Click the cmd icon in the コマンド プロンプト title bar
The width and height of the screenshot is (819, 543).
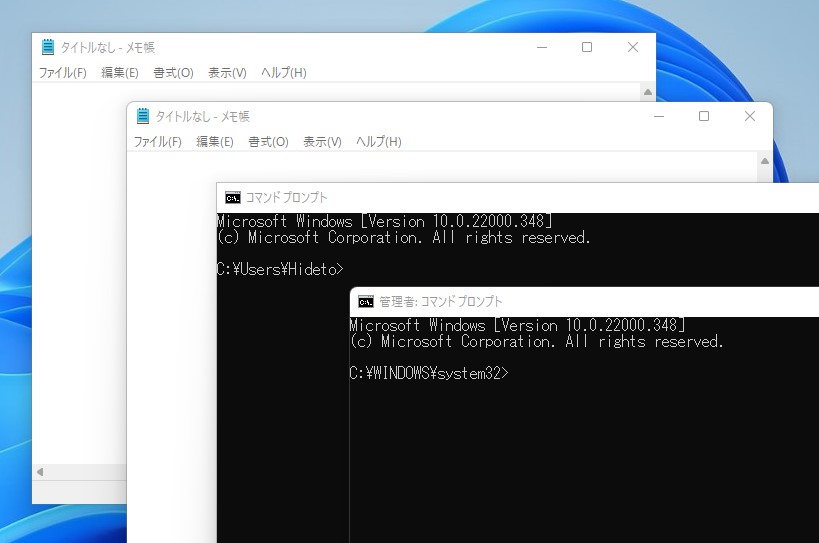(233, 198)
